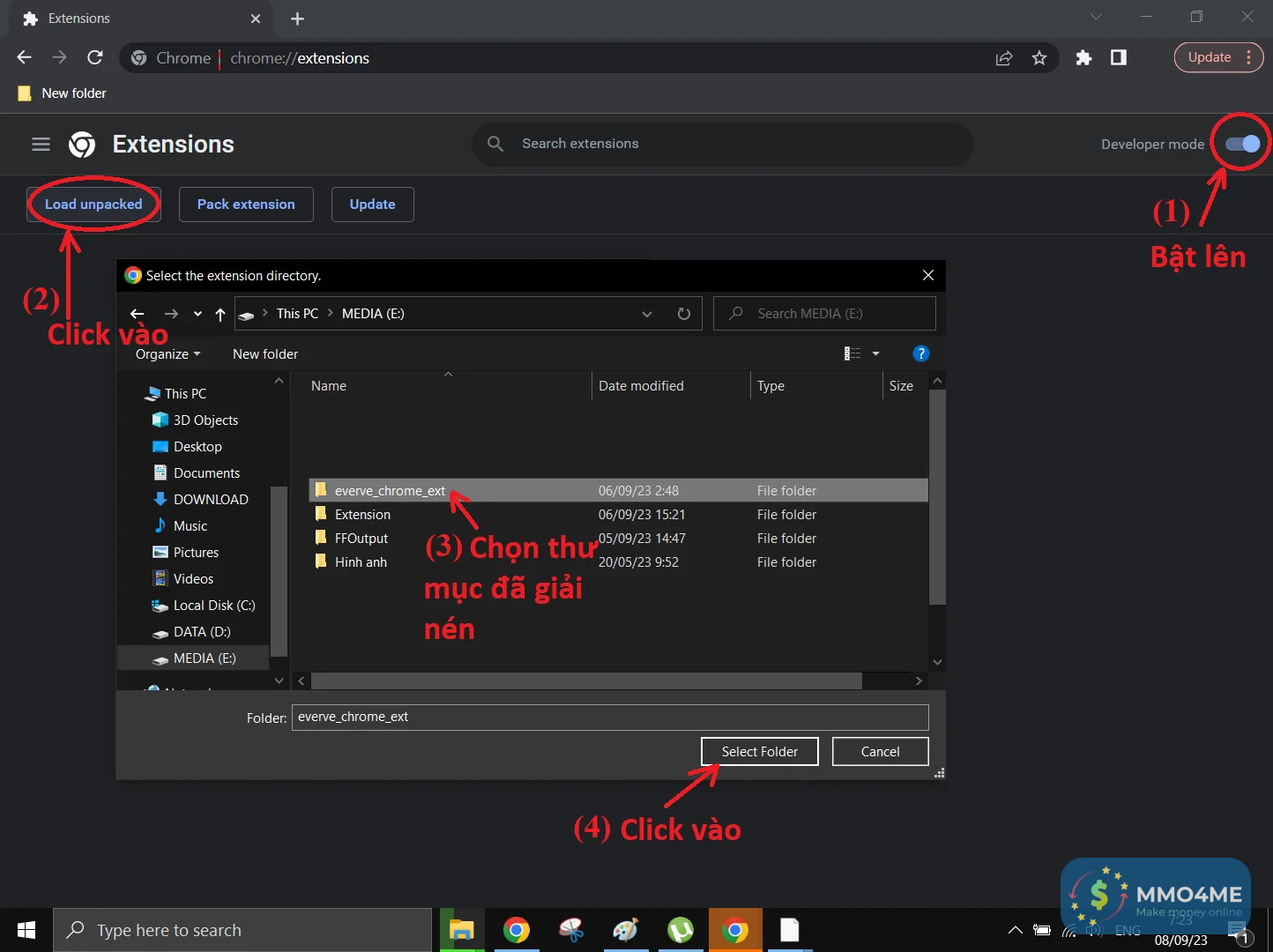
Task: Toggle the Developer mode switch
Action: click(1242, 144)
